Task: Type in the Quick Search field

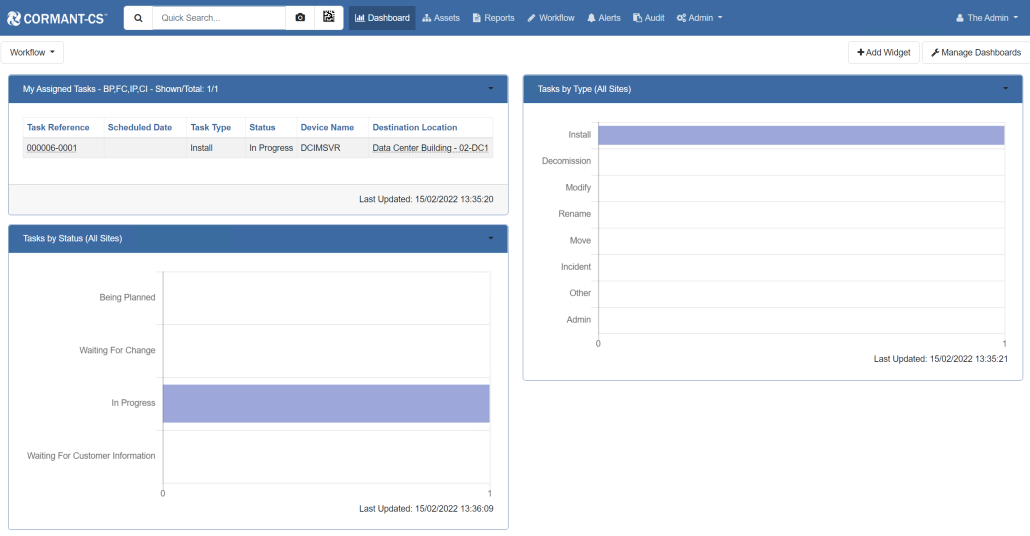Action: [218, 18]
